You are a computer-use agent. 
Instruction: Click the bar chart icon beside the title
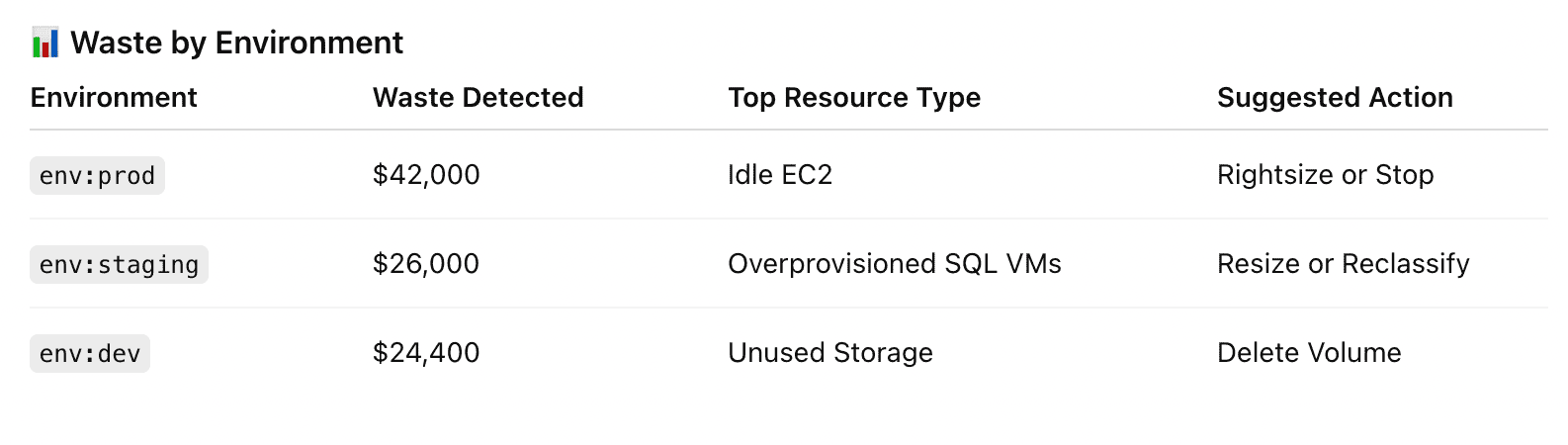(45, 44)
